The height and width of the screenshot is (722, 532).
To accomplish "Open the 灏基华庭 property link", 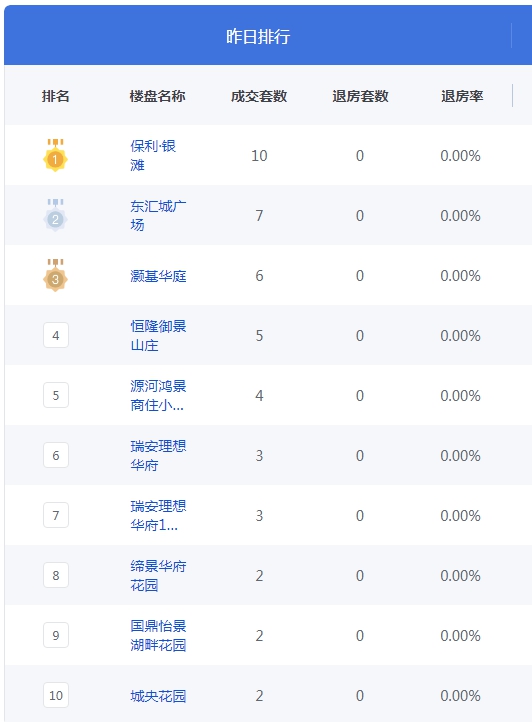I will (158, 276).
